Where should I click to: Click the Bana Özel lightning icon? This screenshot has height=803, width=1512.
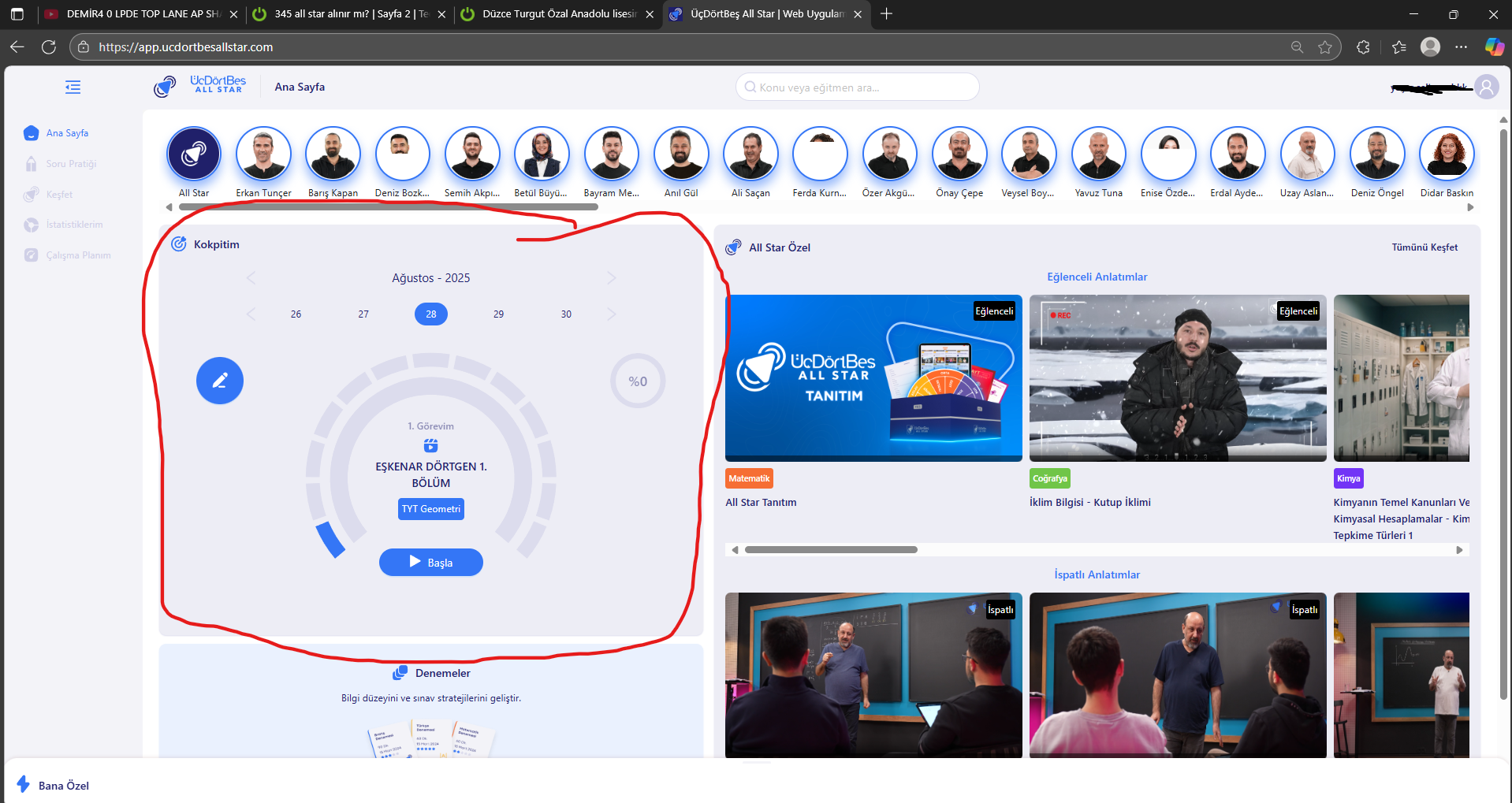24,784
